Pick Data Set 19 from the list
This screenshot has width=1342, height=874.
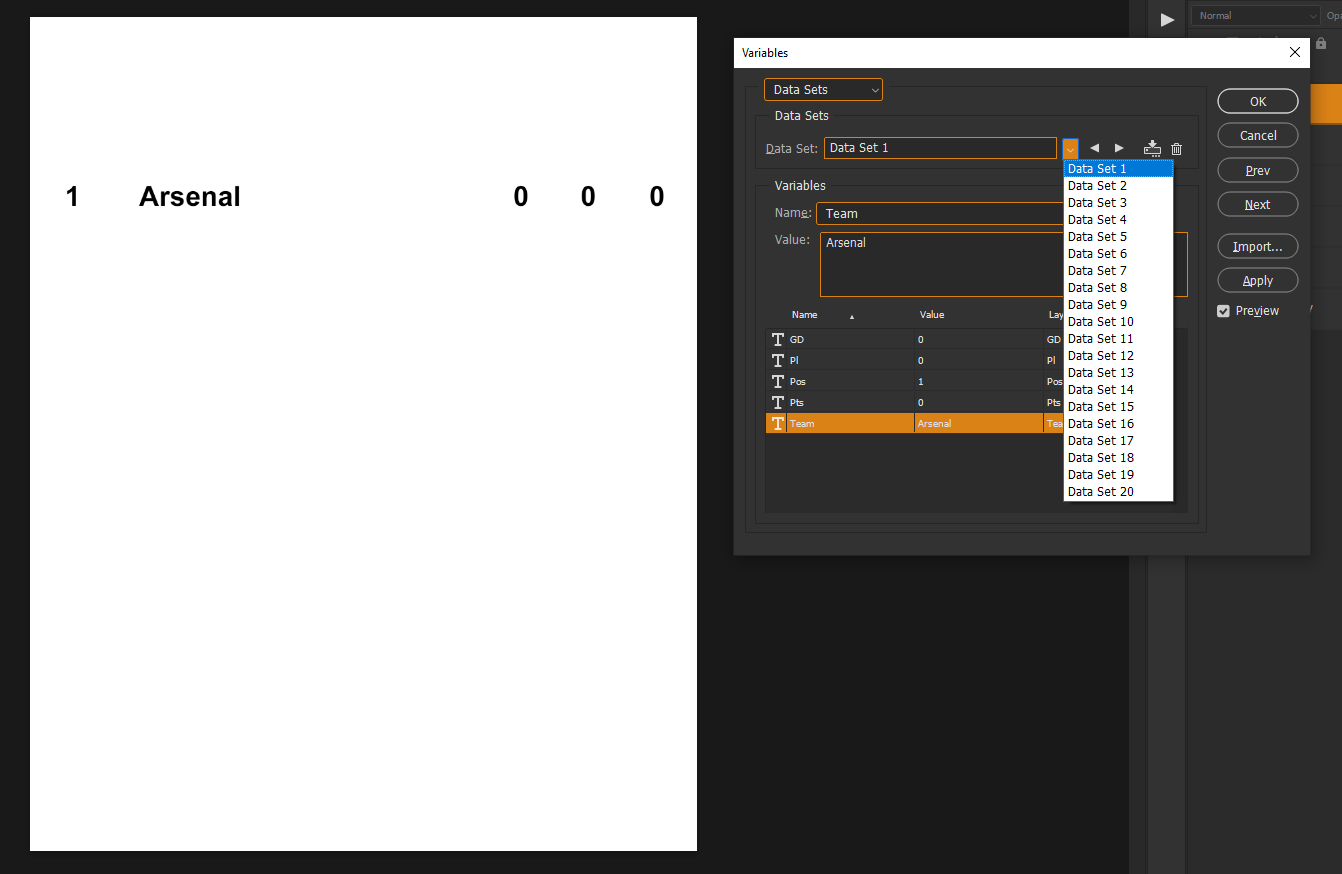pos(1118,475)
